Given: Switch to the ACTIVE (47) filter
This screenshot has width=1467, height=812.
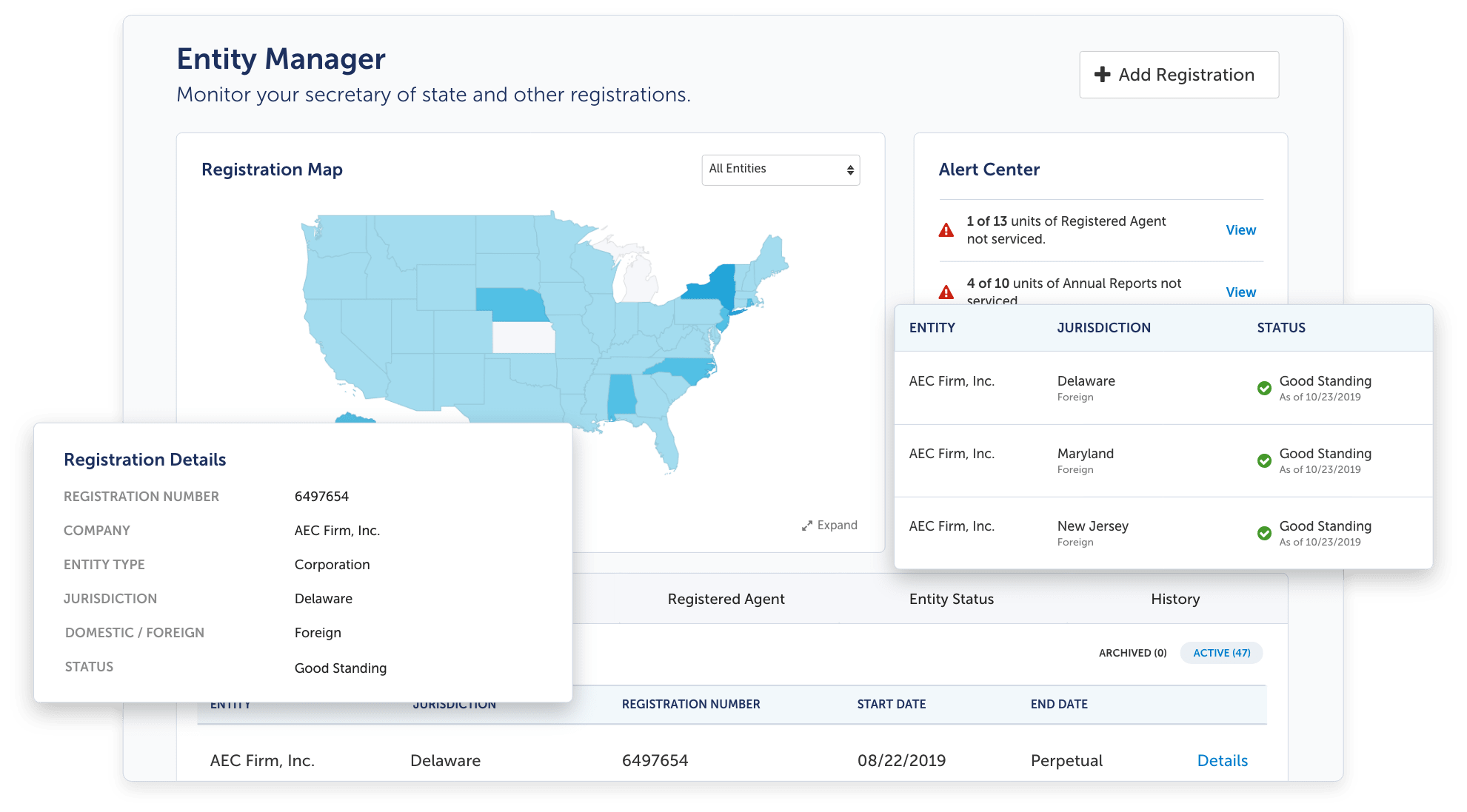Looking at the screenshot, I should click(x=1220, y=653).
